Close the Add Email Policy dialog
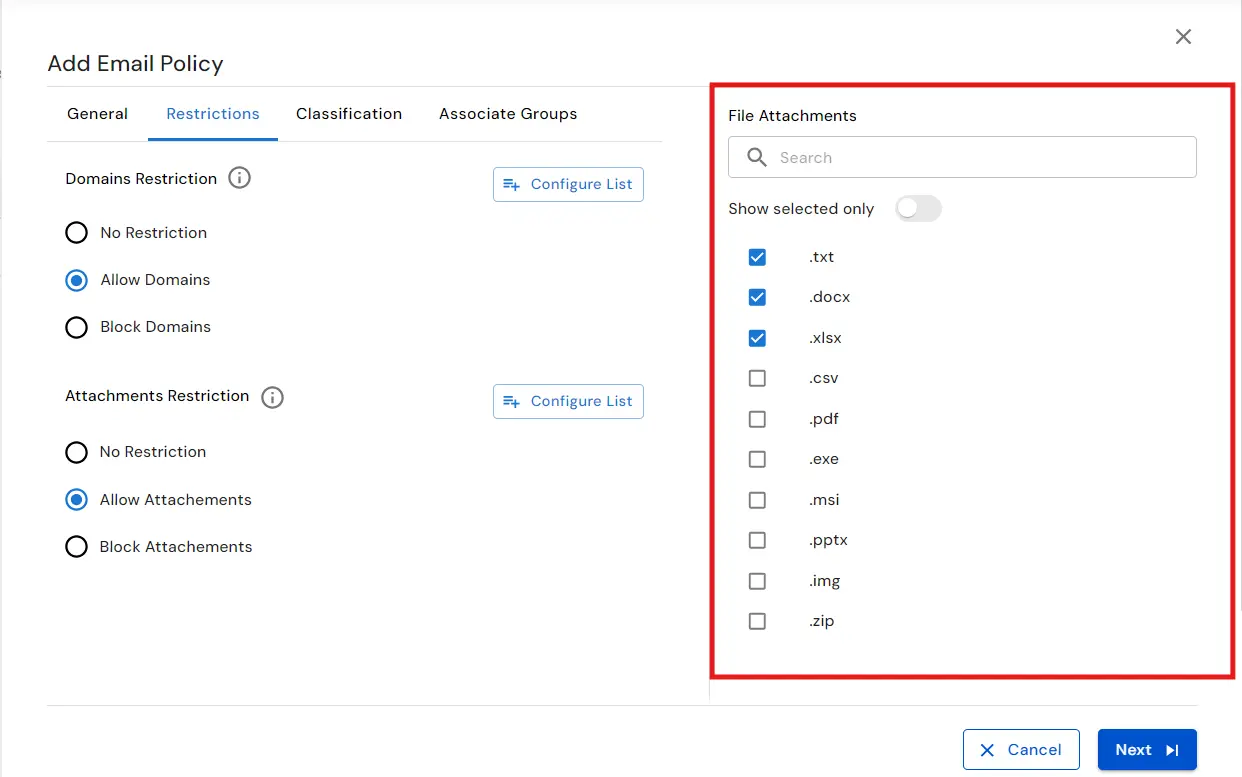Image resolution: width=1242 pixels, height=777 pixels. tap(1183, 36)
